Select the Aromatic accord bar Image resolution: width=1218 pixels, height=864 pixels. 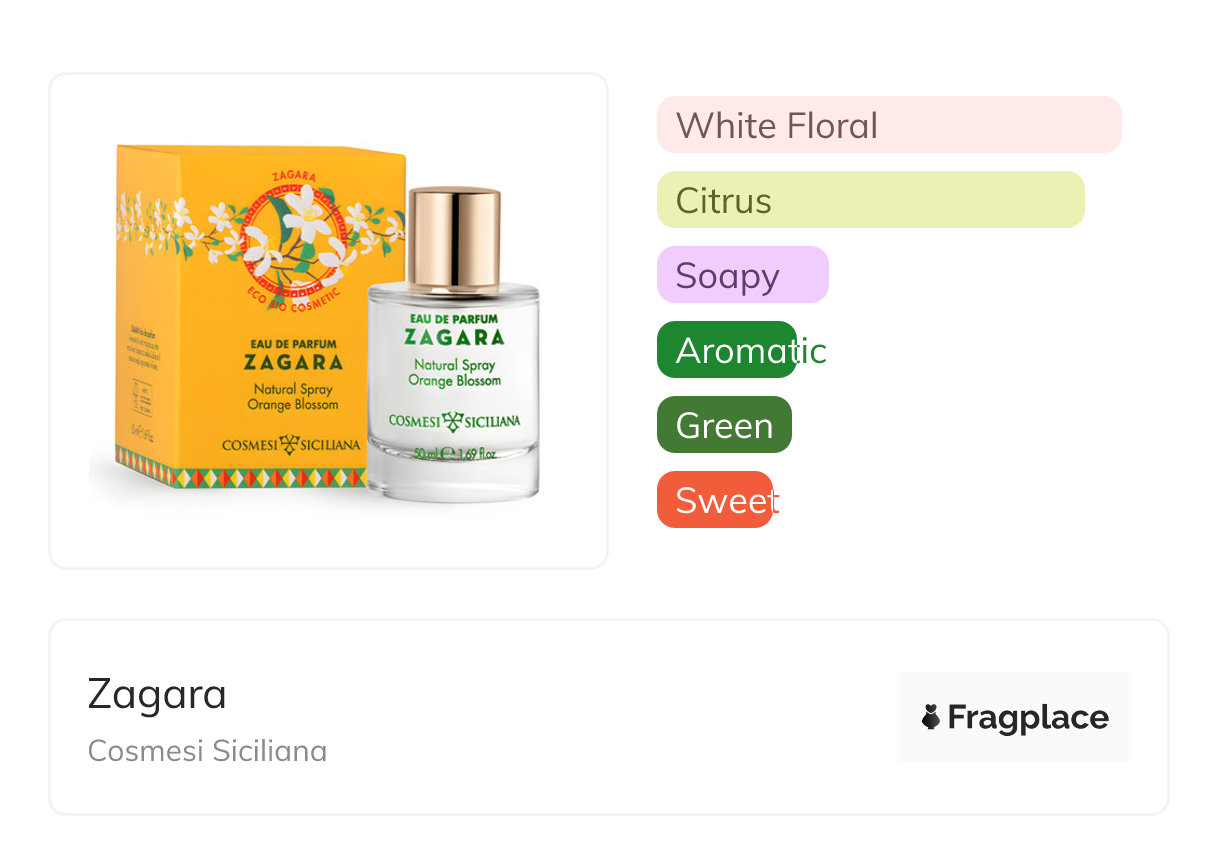click(x=727, y=350)
